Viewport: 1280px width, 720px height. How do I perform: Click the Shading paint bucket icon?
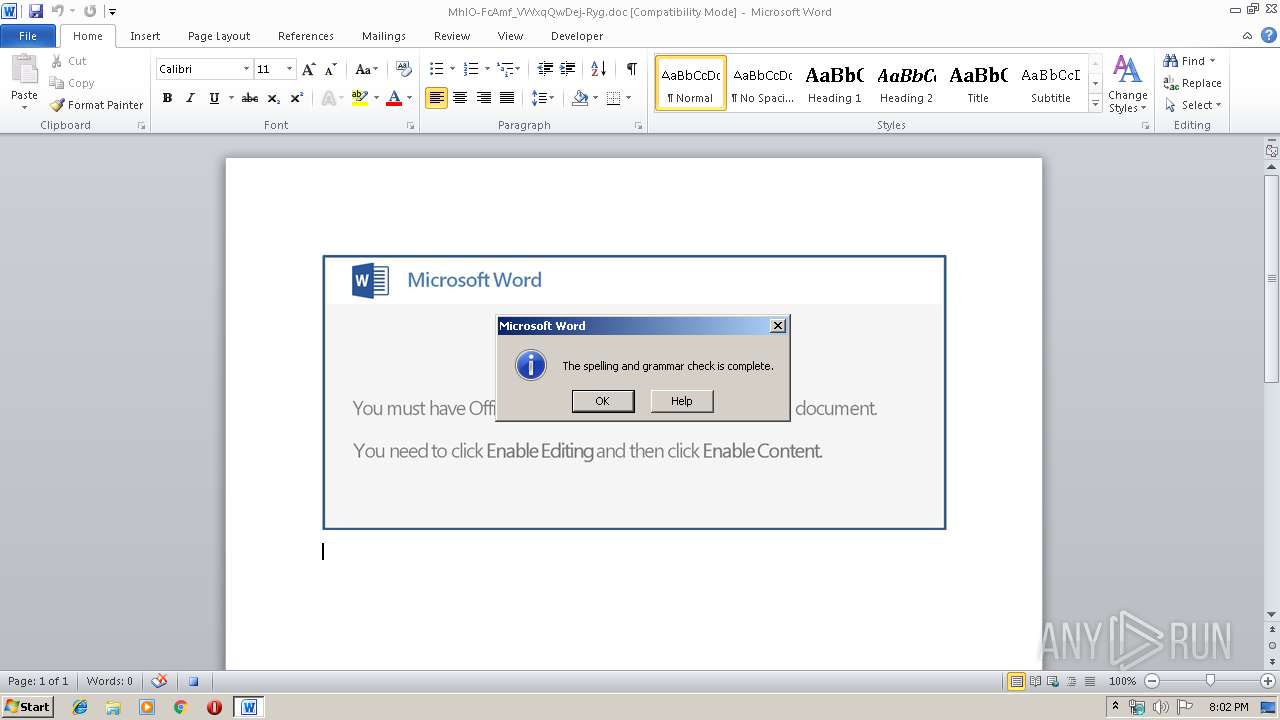[x=580, y=98]
